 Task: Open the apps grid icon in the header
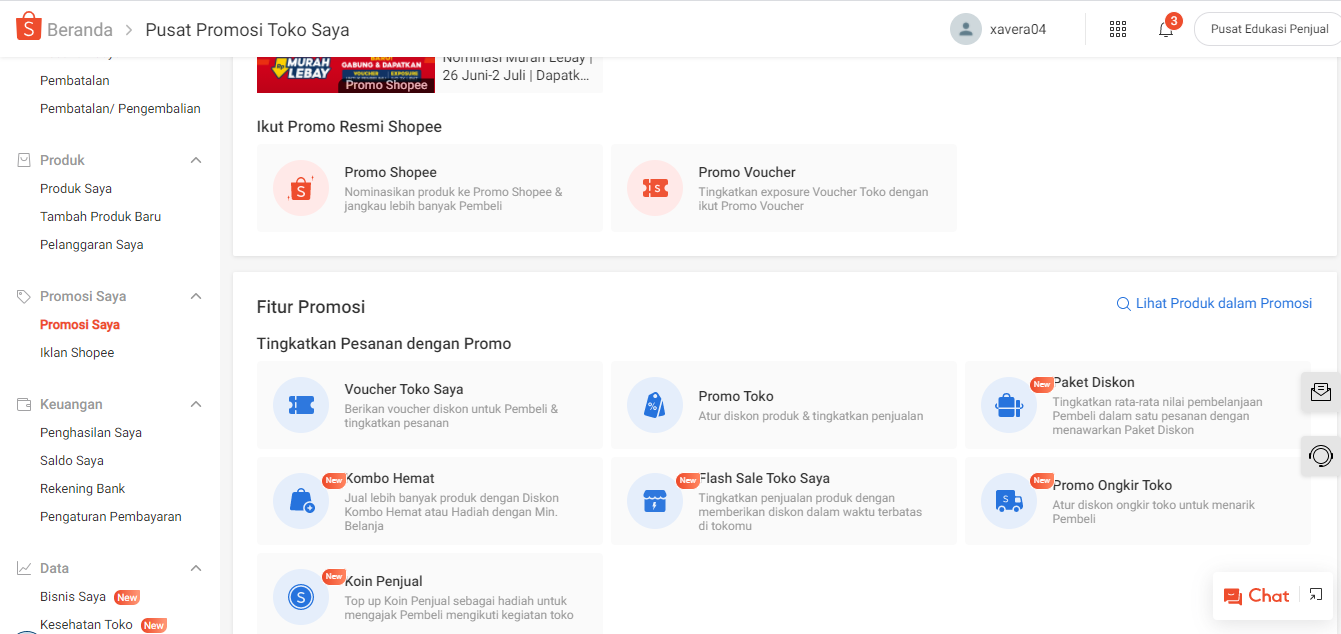click(x=1118, y=29)
